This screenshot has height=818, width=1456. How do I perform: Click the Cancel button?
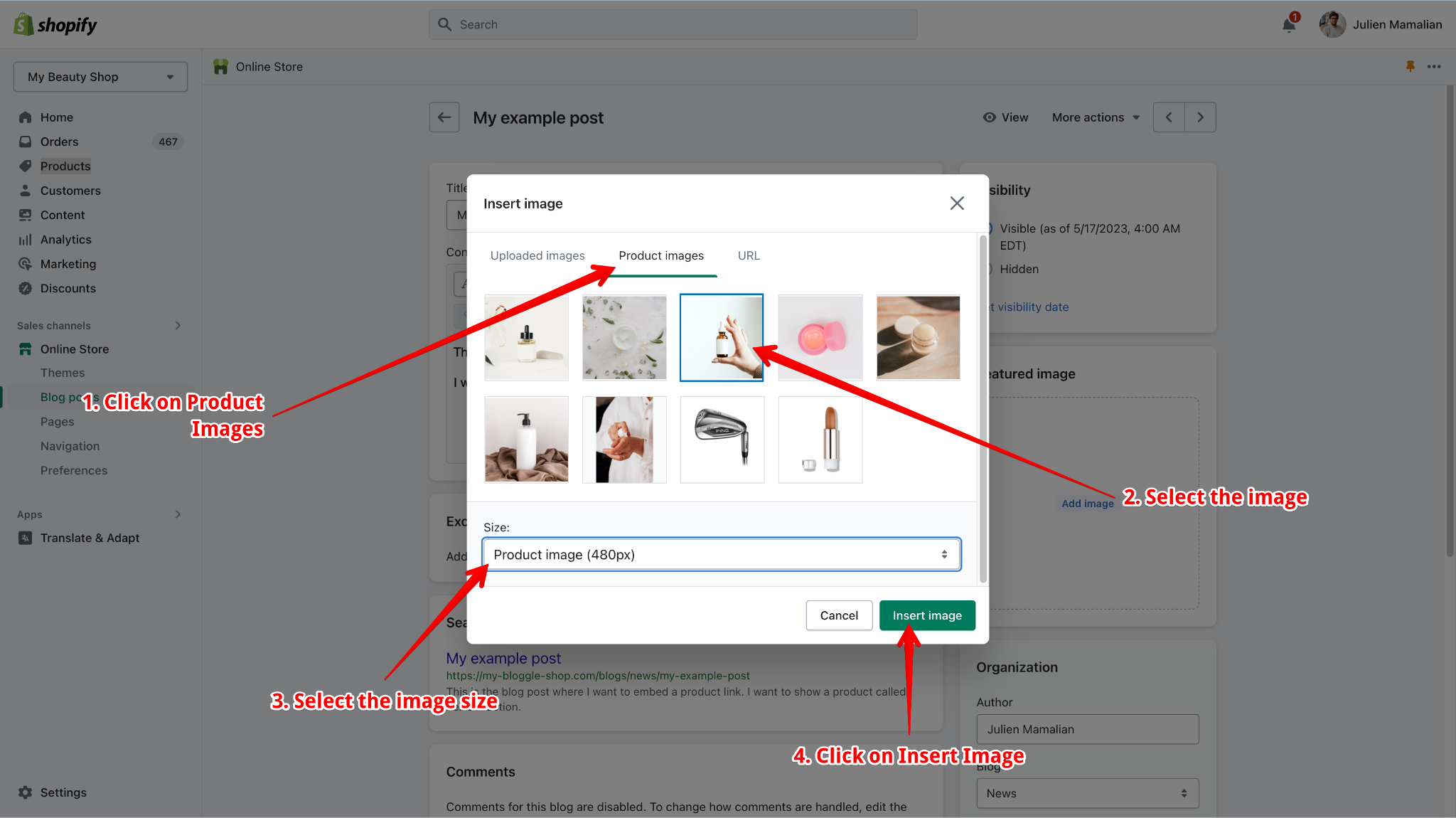839,615
